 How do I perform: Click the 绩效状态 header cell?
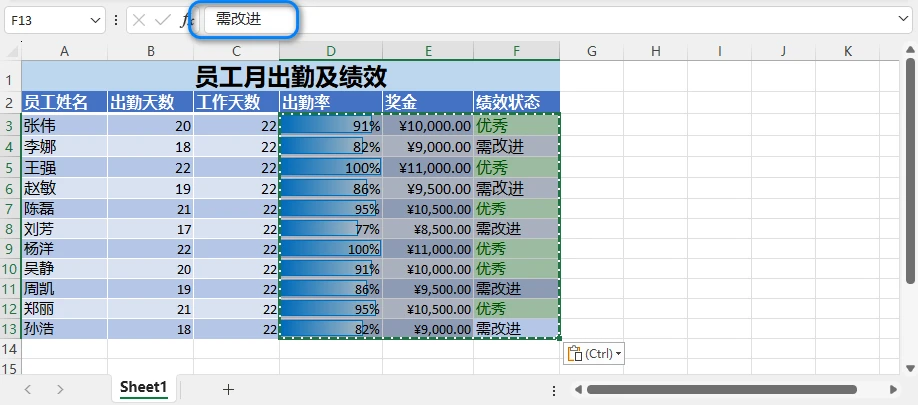(x=516, y=102)
